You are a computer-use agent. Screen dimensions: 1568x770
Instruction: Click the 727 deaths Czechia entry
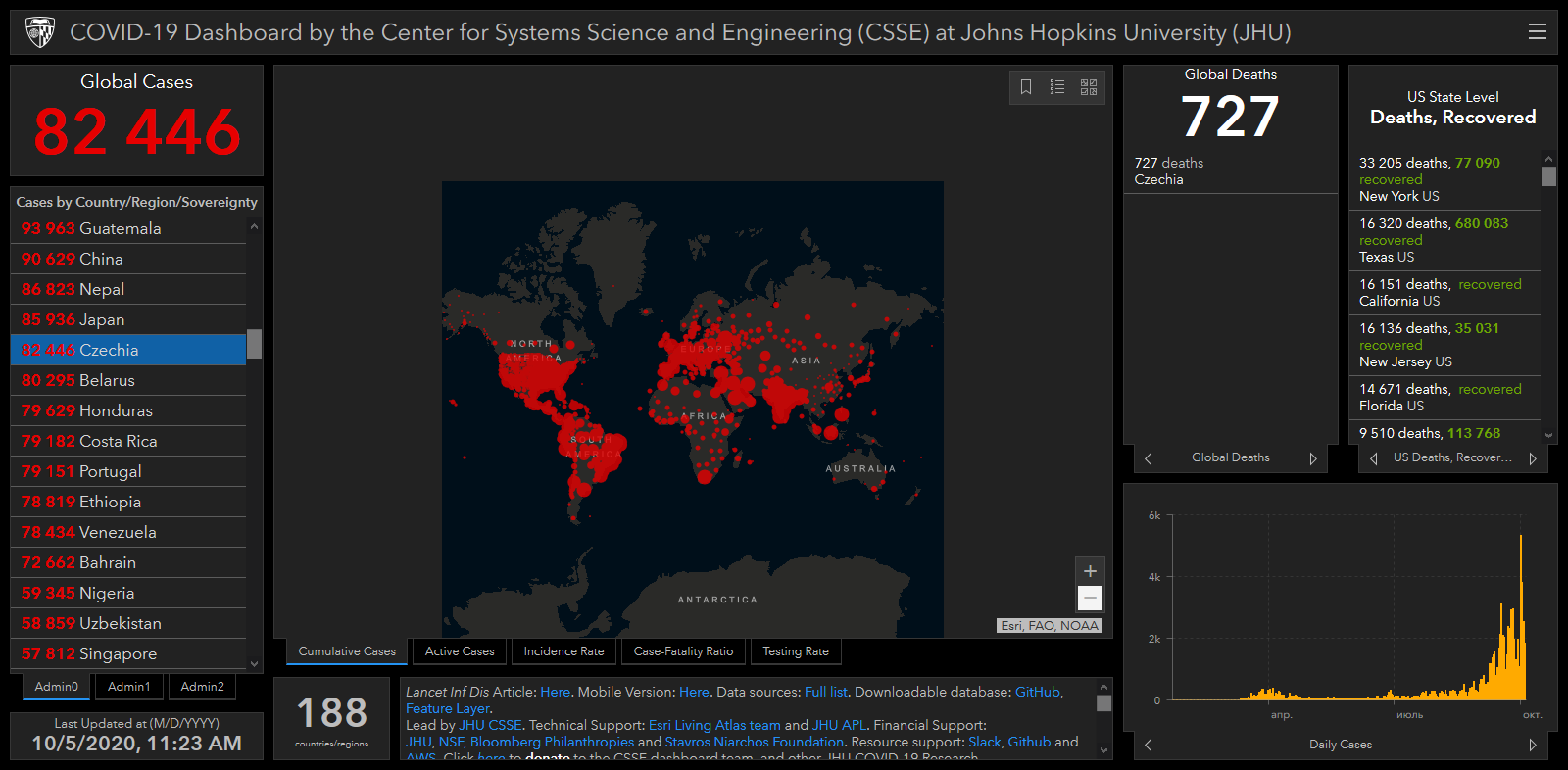coord(1230,171)
